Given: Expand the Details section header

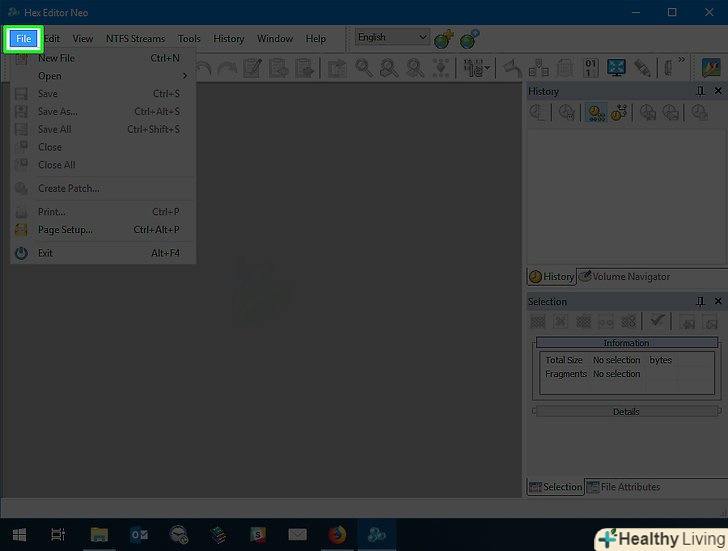Looking at the screenshot, I should point(626,411).
